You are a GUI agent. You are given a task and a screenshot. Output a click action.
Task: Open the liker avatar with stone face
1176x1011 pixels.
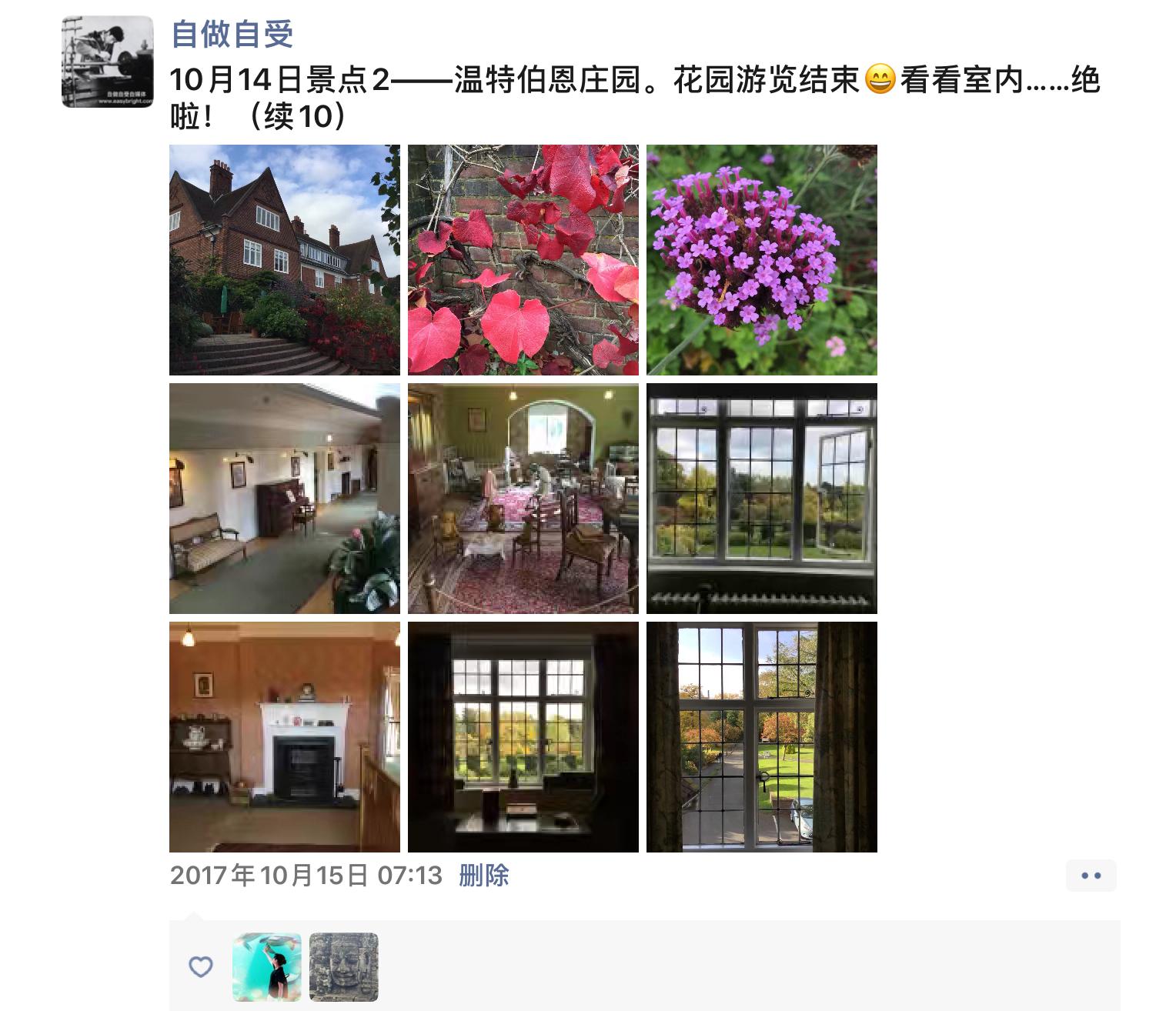click(x=344, y=967)
